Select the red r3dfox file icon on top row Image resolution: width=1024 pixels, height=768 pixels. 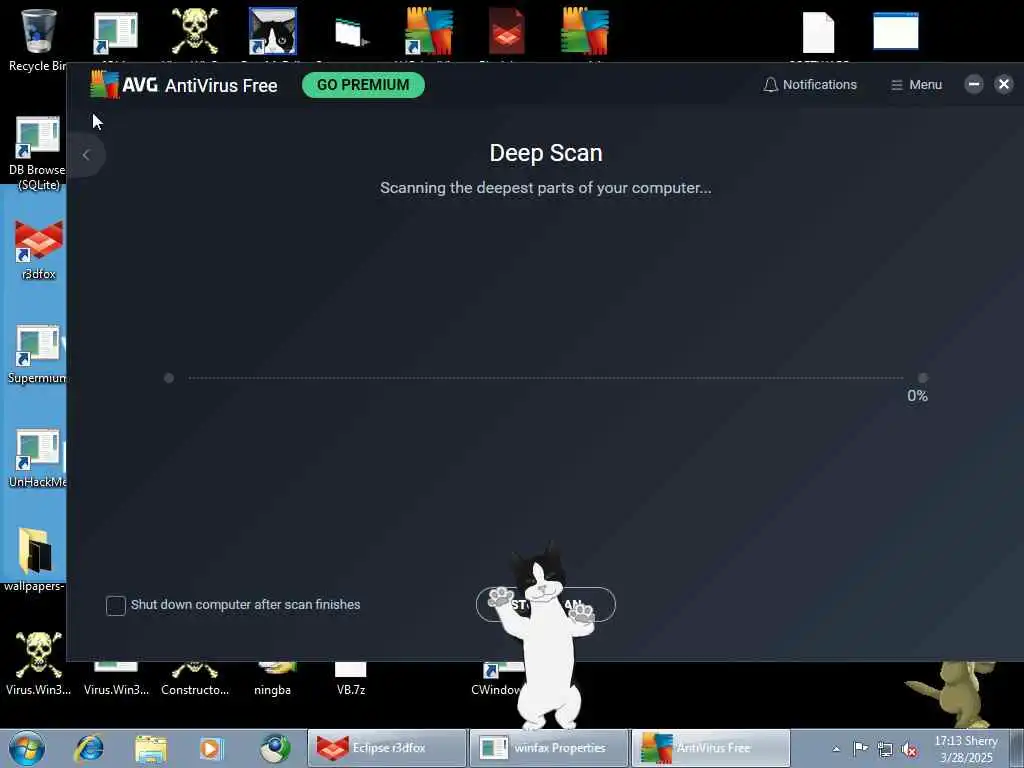pos(507,31)
